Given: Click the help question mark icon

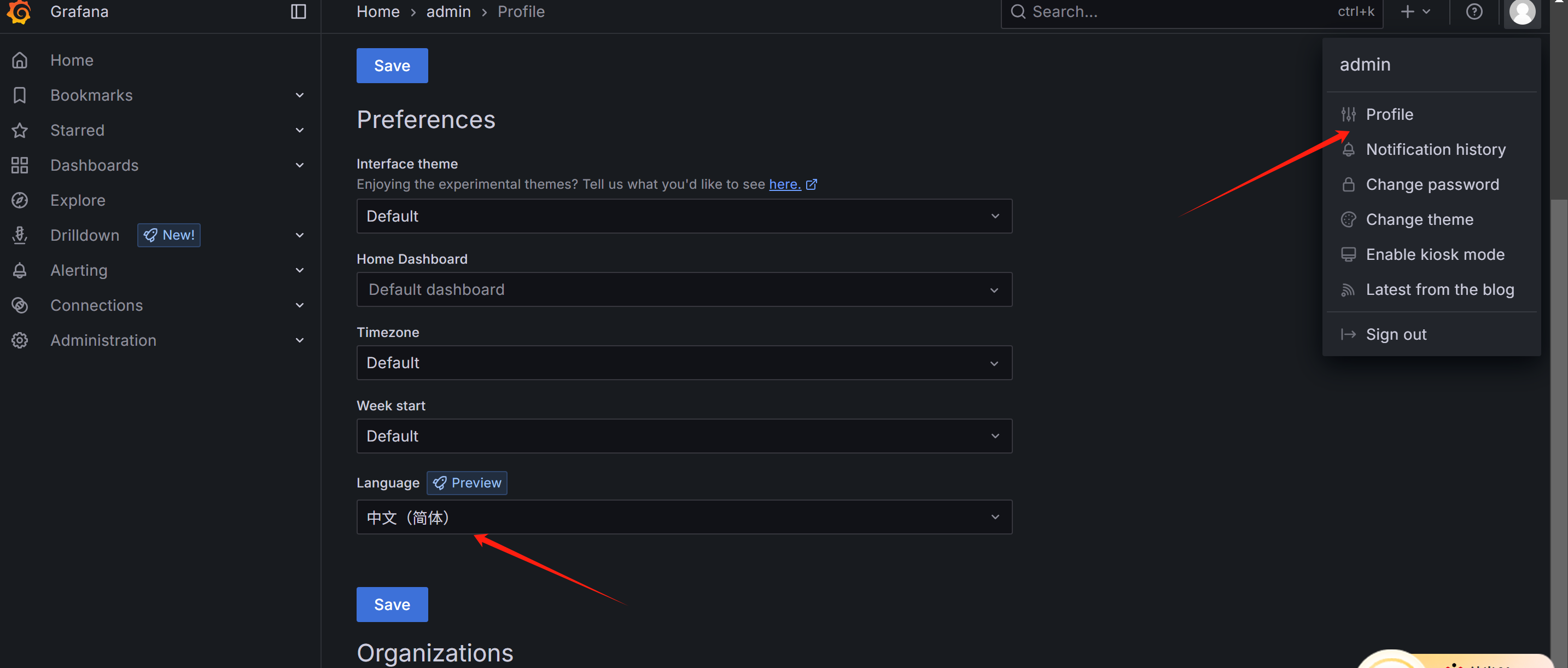Looking at the screenshot, I should click(x=1473, y=11).
